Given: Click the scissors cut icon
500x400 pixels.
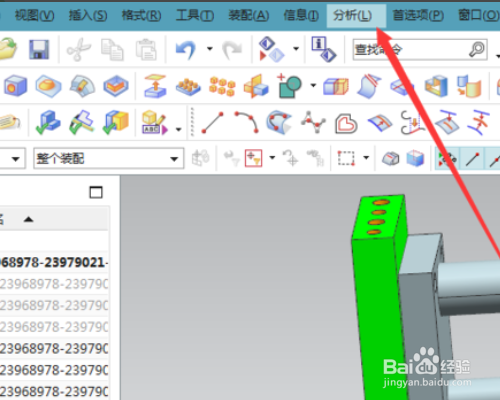Looking at the screenshot, I should pyautogui.click(x=78, y=49).
